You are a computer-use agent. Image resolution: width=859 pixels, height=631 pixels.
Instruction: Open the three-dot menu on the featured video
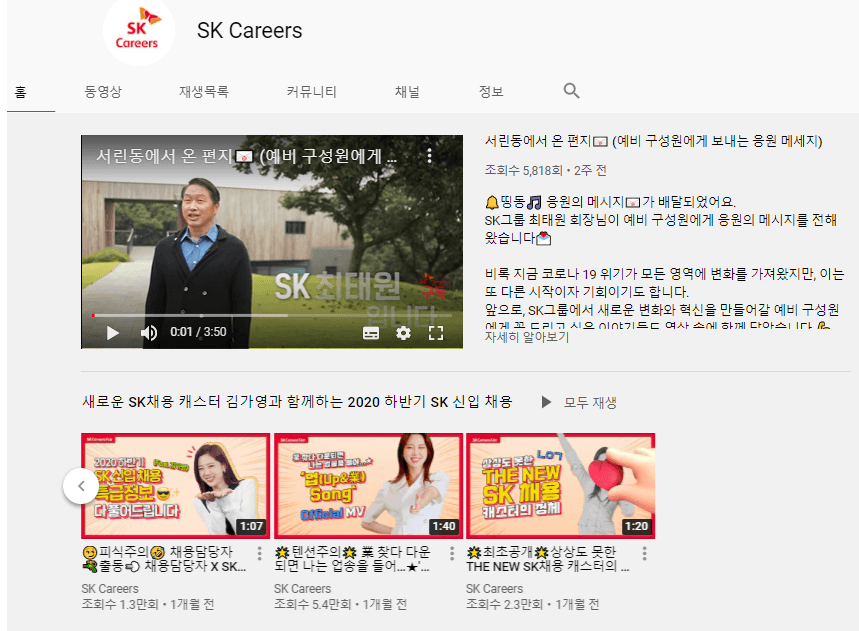coord(430,156)
